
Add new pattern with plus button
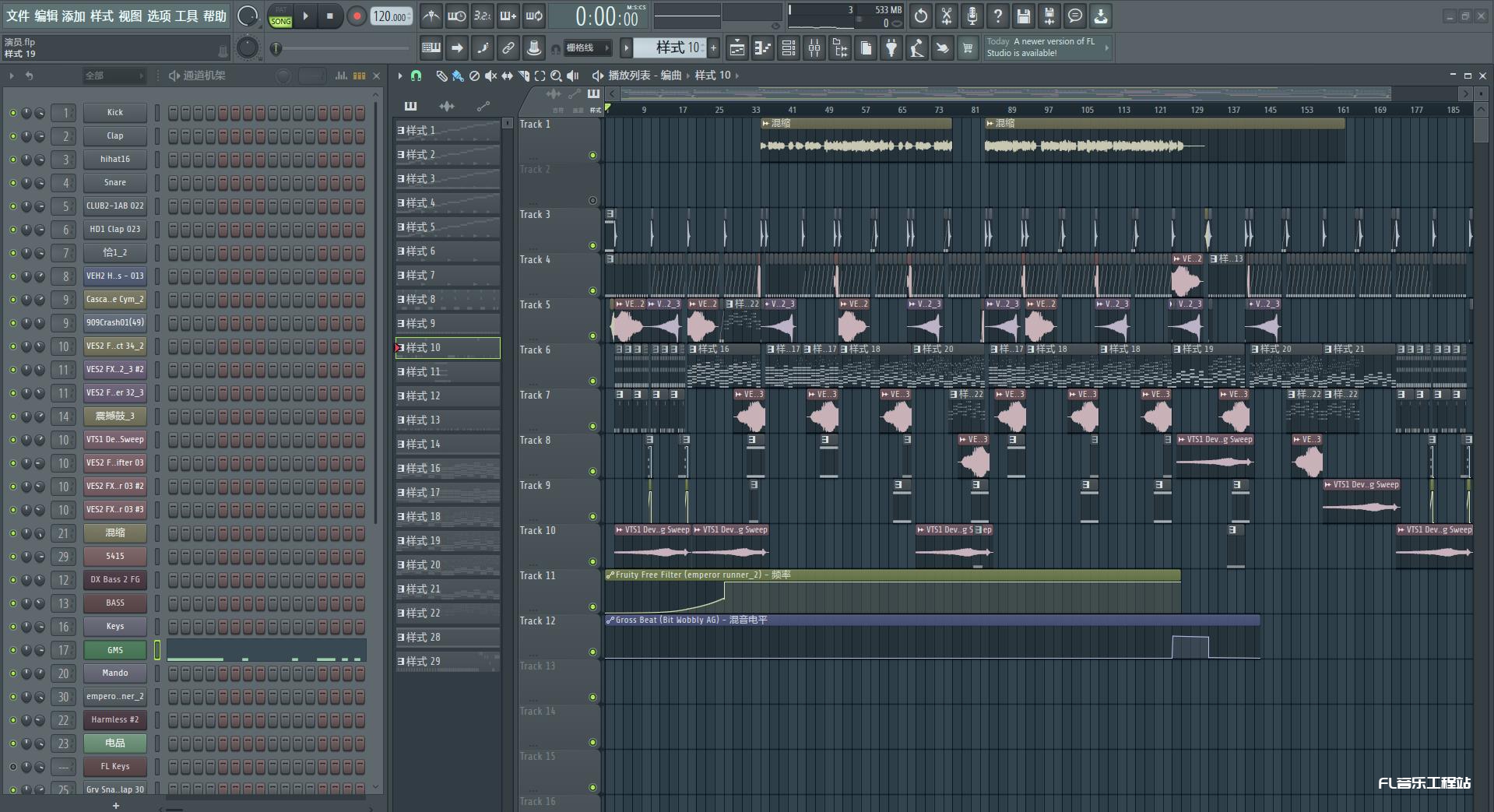tap(713, 48)
